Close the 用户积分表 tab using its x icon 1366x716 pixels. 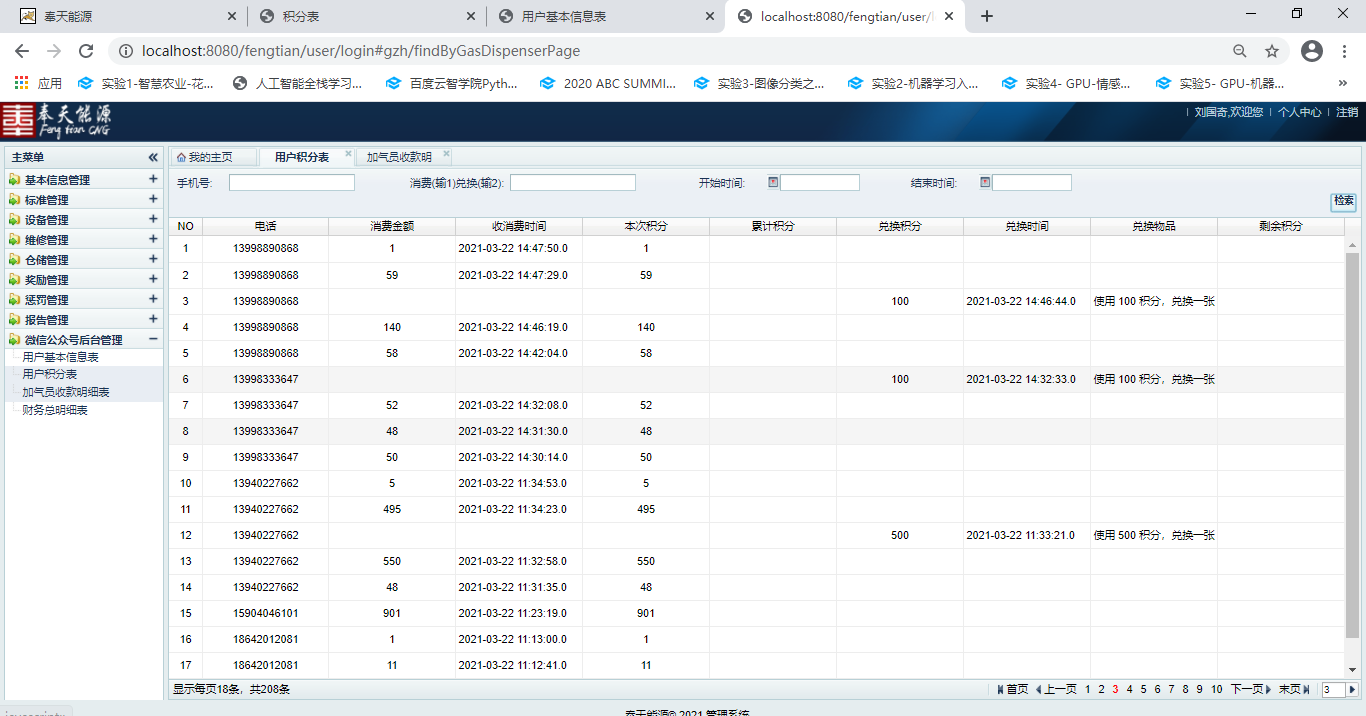(x=348, y=154)
